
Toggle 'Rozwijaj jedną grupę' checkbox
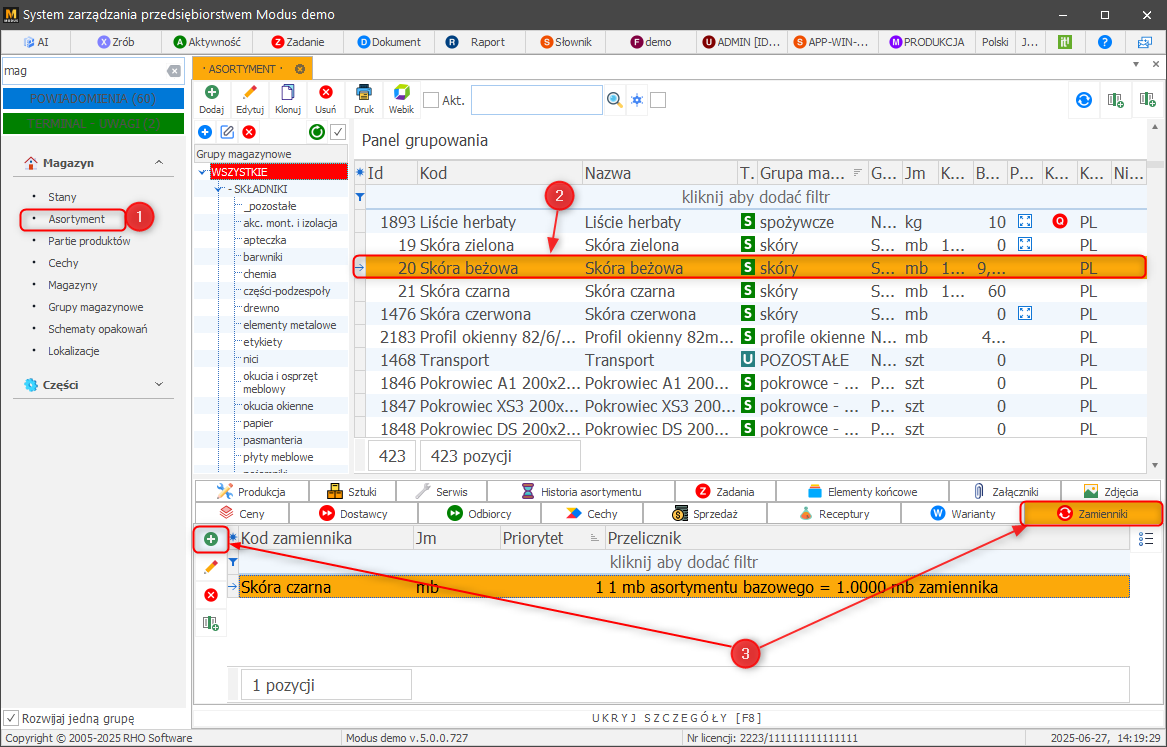click(x=11, y=718)
